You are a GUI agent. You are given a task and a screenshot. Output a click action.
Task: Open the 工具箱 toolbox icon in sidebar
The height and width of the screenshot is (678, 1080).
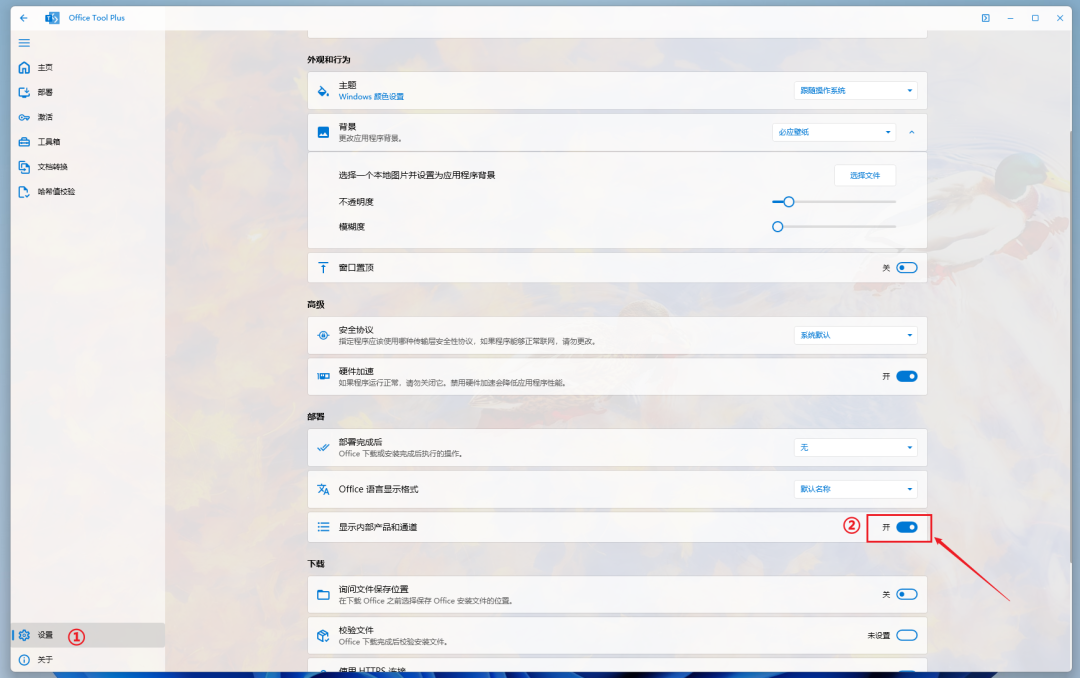pyautogui.click(x=24, y=142)
